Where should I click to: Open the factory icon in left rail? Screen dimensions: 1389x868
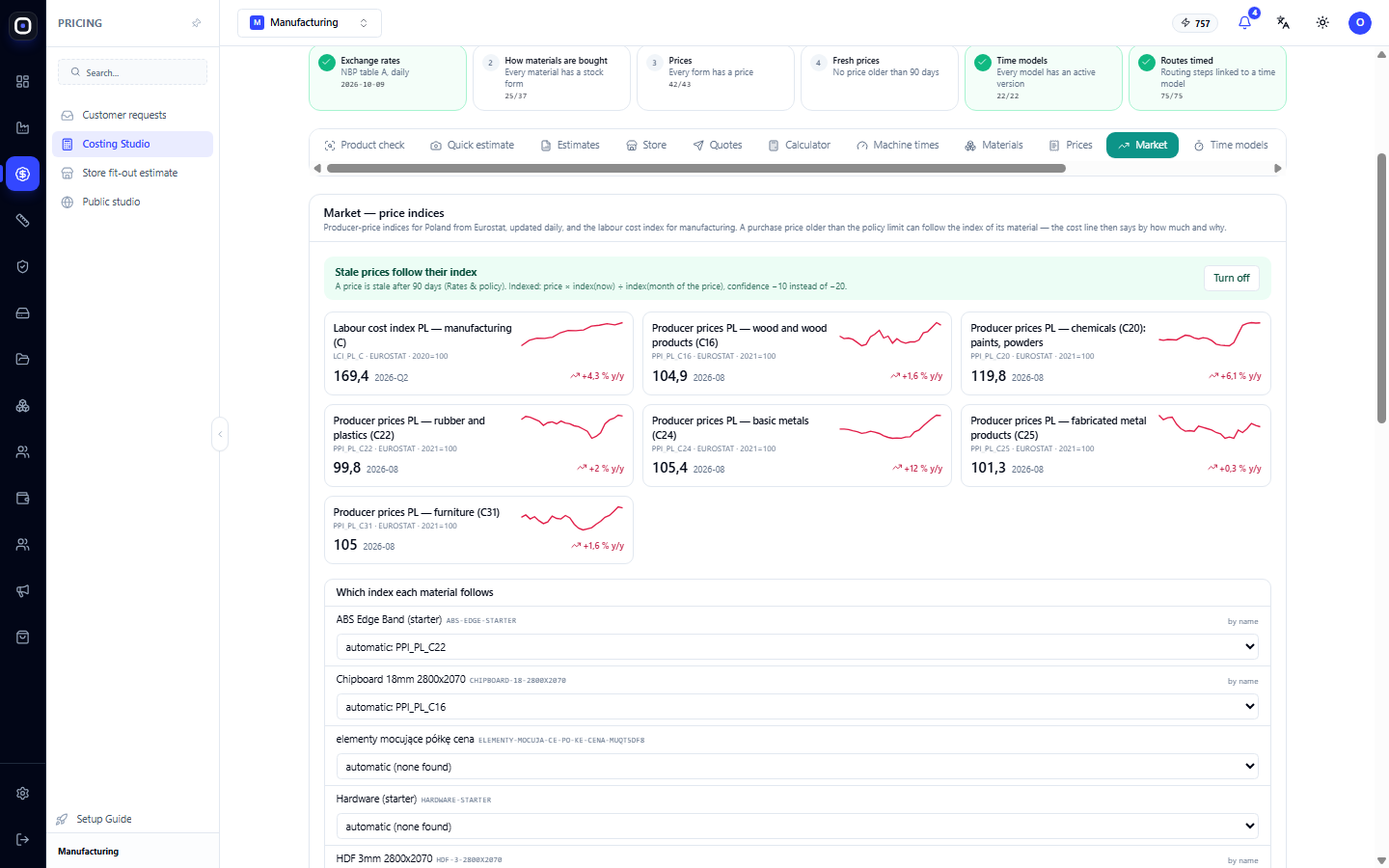coord(23,128)
